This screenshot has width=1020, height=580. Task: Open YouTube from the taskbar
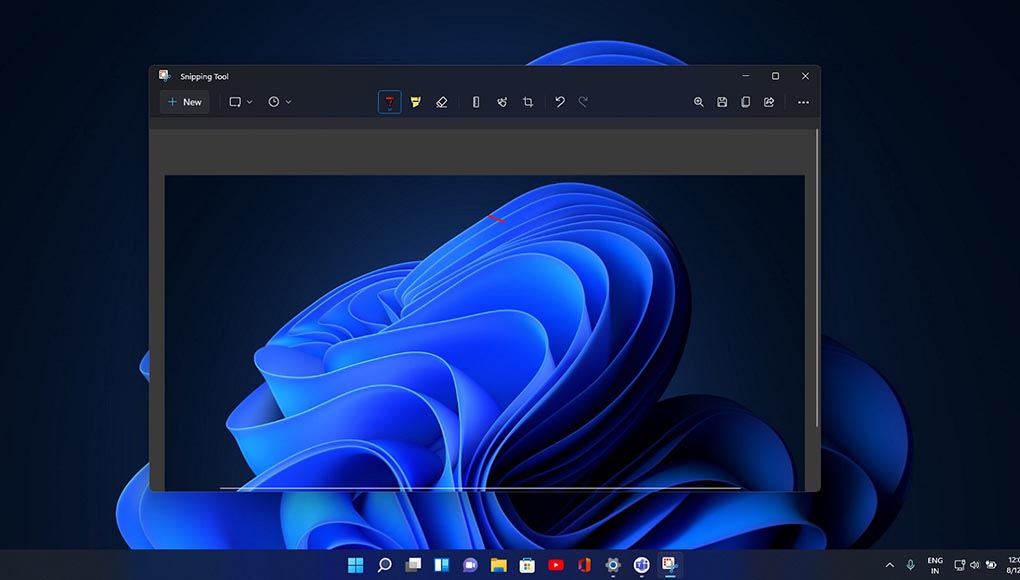[556, 564]
